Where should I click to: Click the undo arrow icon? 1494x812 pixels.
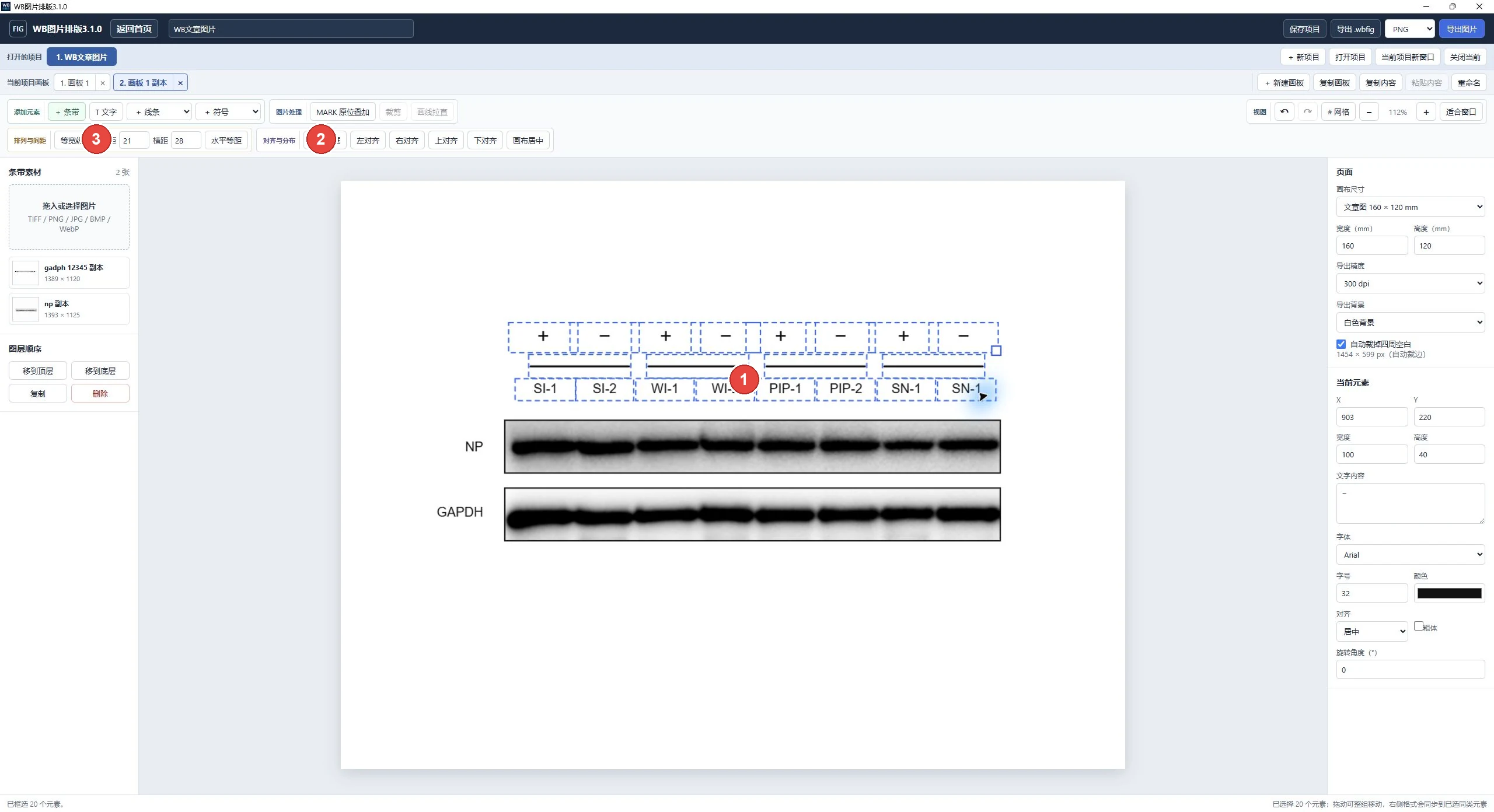(1284, 112)
